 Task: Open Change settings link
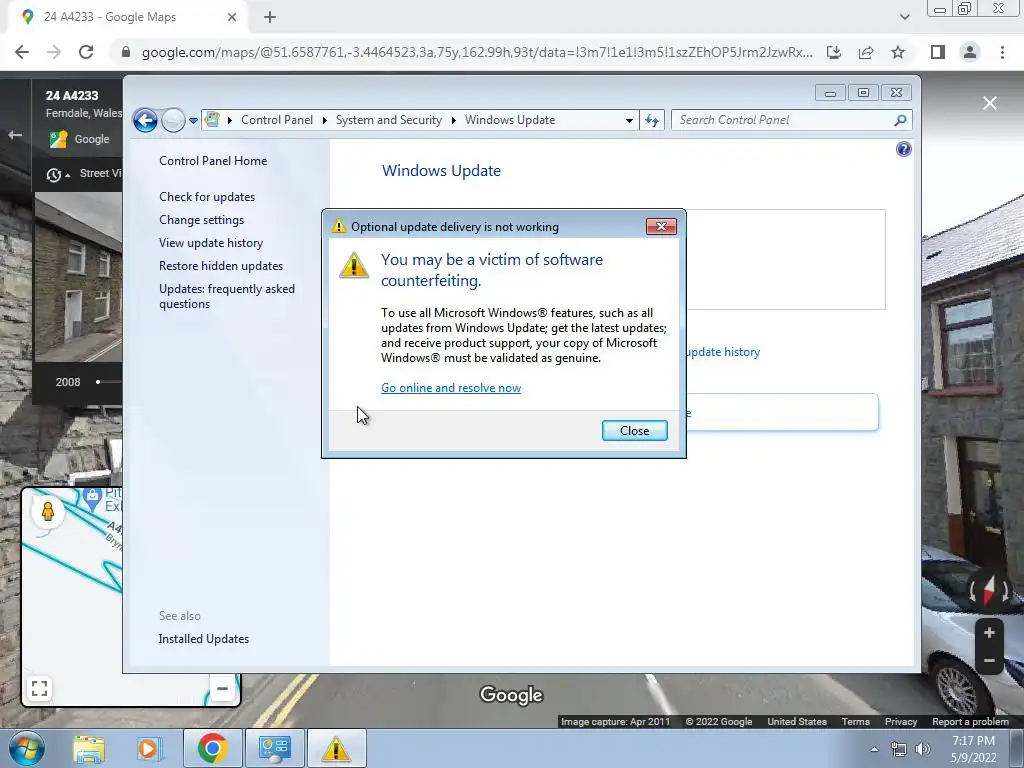[201, 220]
